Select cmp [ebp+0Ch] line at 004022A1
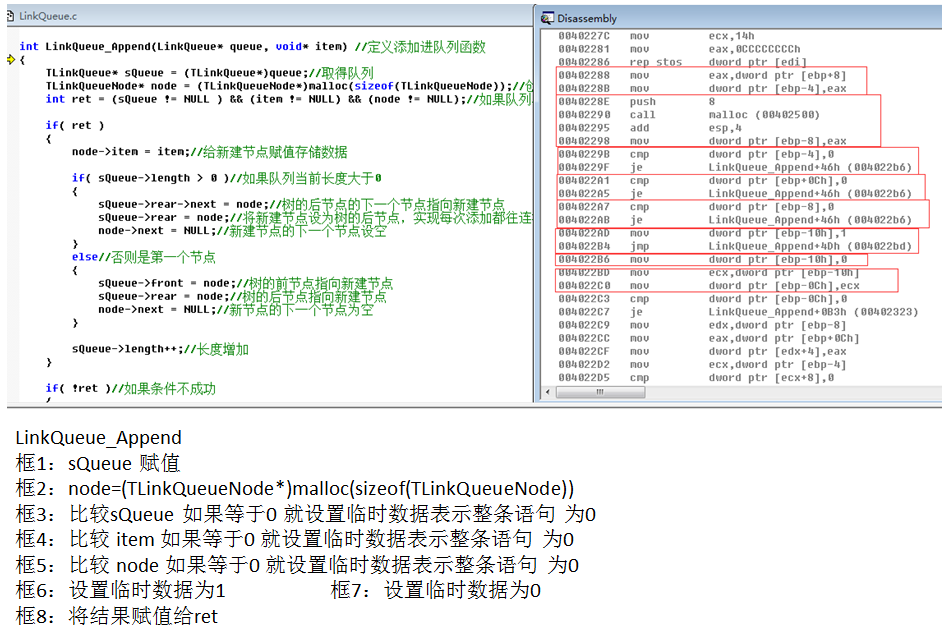Screen dimensions: 950x635 point(702,181)
